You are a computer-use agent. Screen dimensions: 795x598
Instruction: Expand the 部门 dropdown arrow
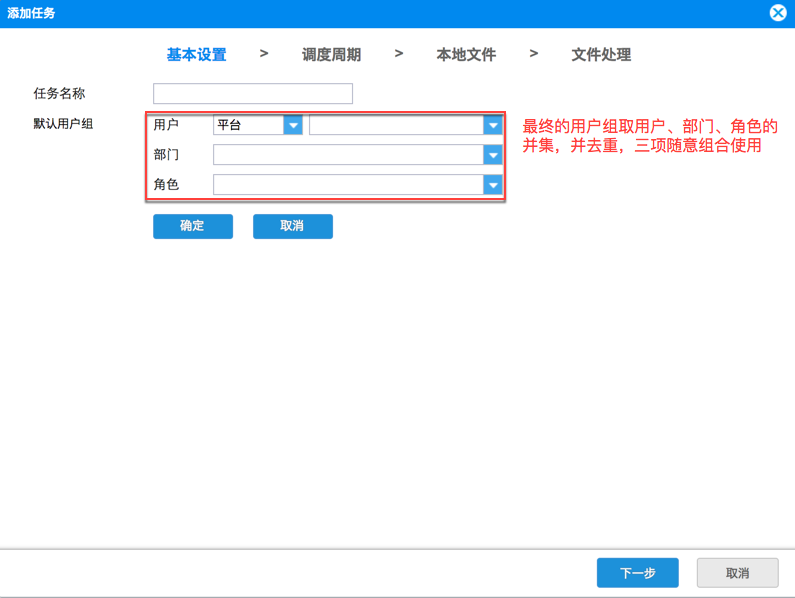pos(493,155)
